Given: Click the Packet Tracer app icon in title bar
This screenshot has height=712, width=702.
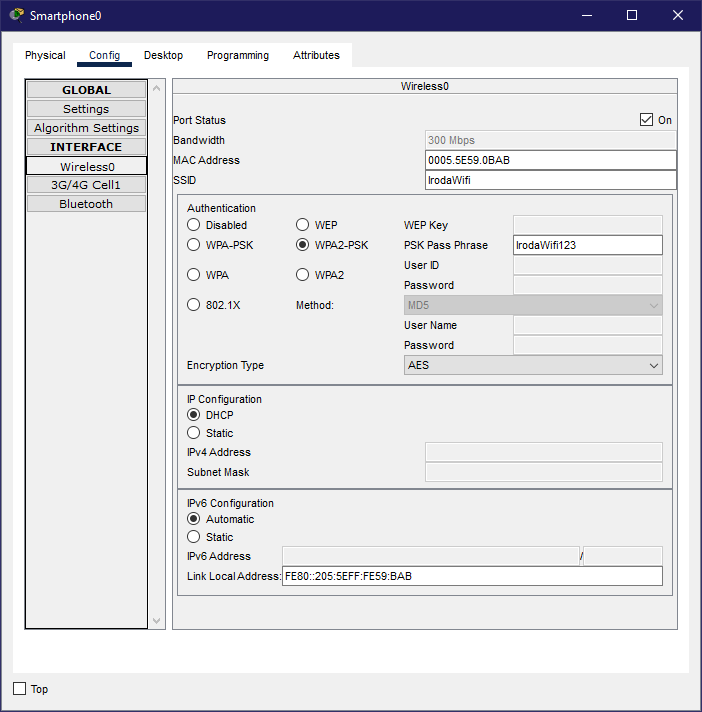Looking at the screenshot, I should 16,15.
